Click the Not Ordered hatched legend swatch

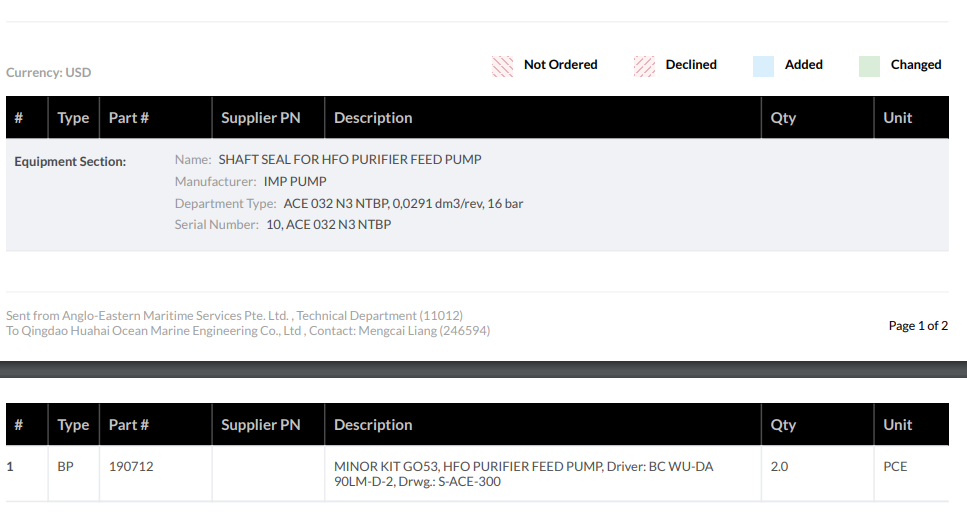point(502,66)
